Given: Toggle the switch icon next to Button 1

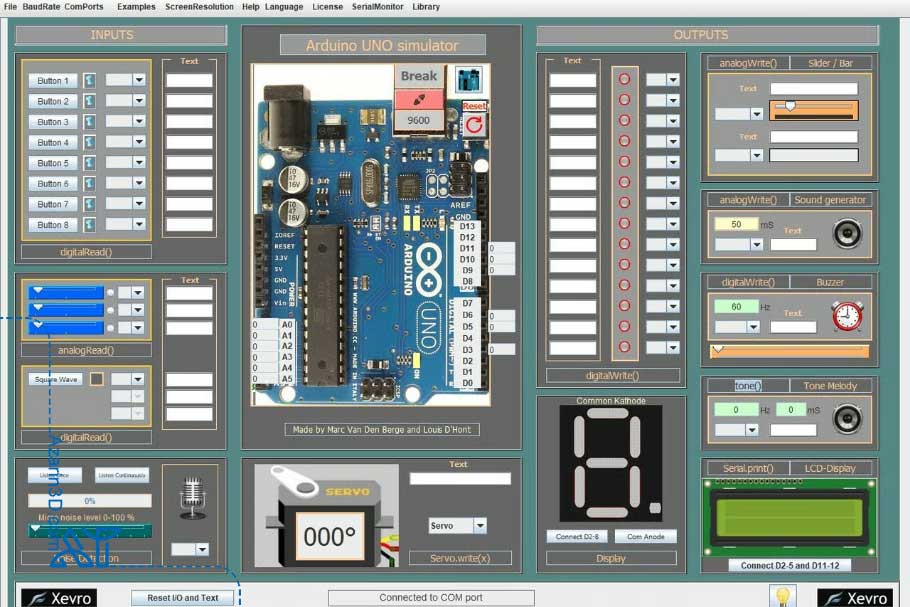Looking at the screenshot, I should point(89,80).
